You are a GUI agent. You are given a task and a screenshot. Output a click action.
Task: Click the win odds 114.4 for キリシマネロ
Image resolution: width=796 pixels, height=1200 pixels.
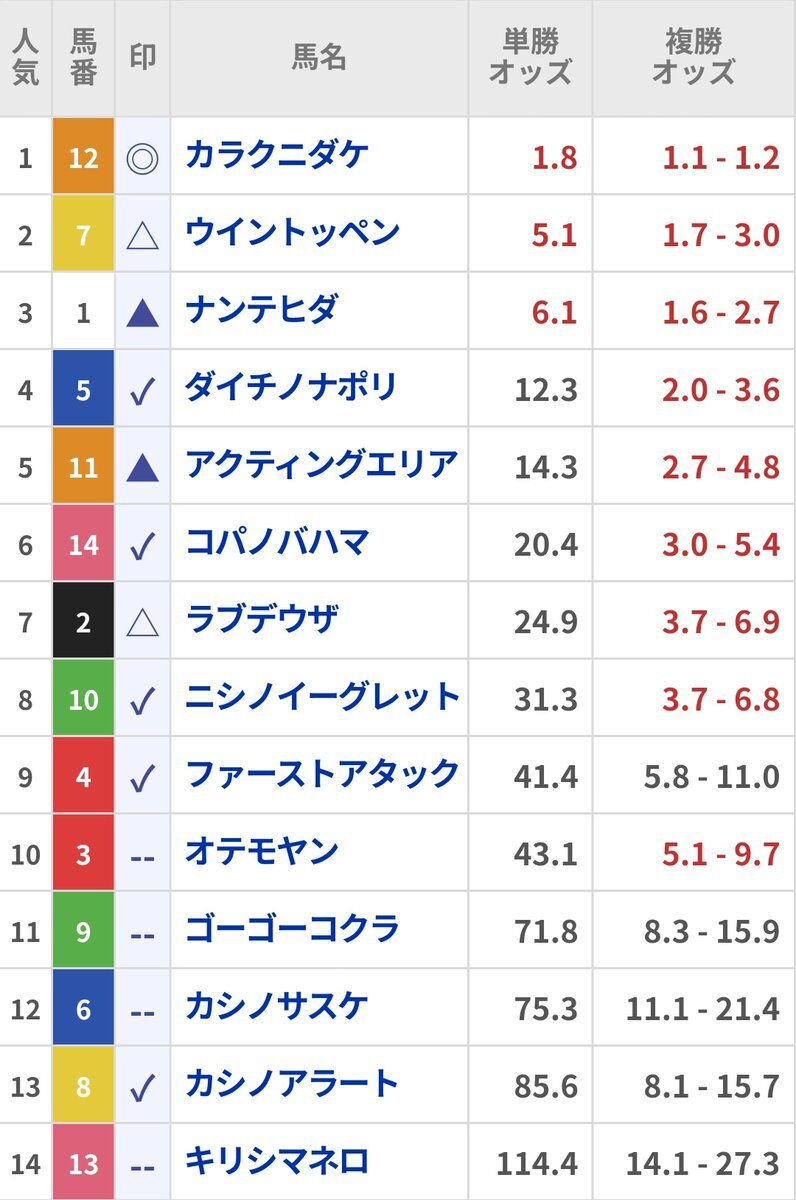click(537, 1163)
